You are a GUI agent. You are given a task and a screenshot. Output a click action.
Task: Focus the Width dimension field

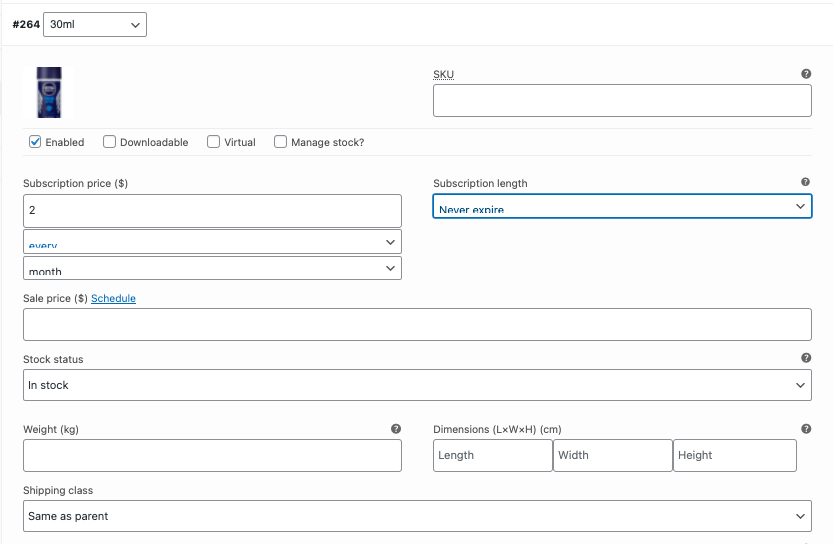(612, 456)
